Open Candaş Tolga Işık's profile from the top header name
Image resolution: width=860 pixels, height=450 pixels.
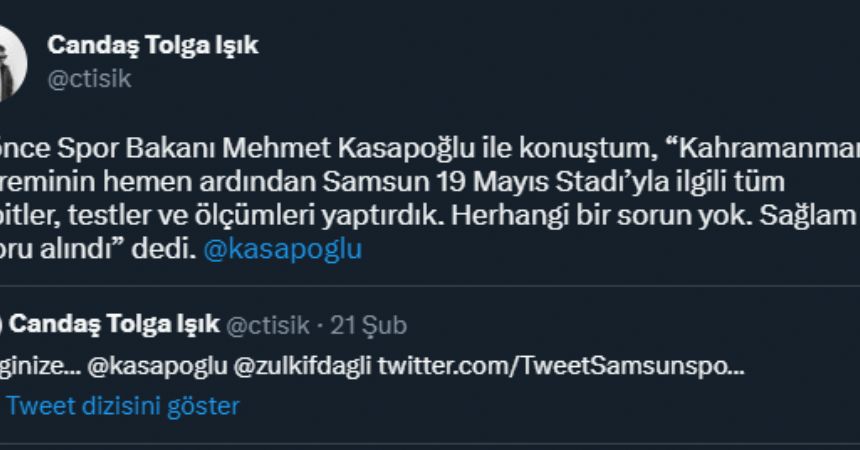coord(153,45)
